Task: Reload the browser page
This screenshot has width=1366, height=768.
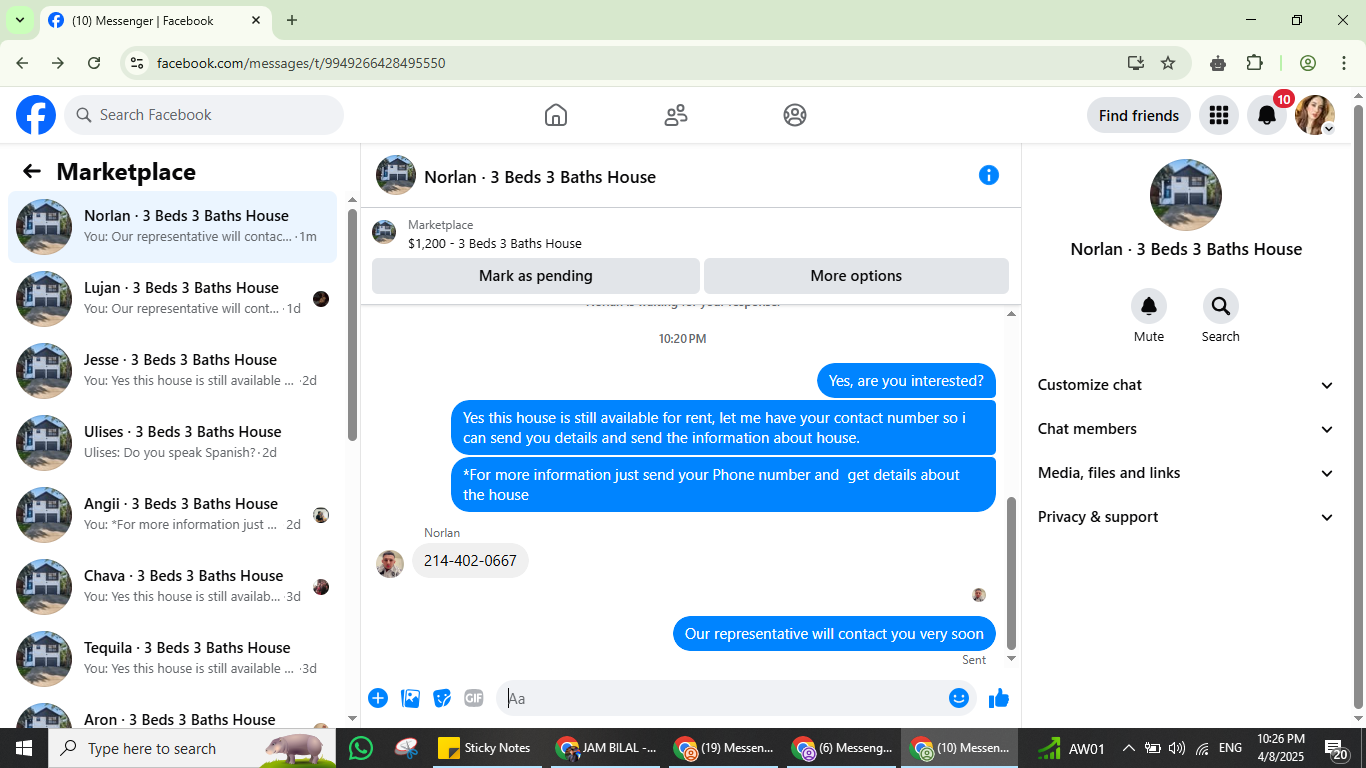Action: click(x=94, y=63)
